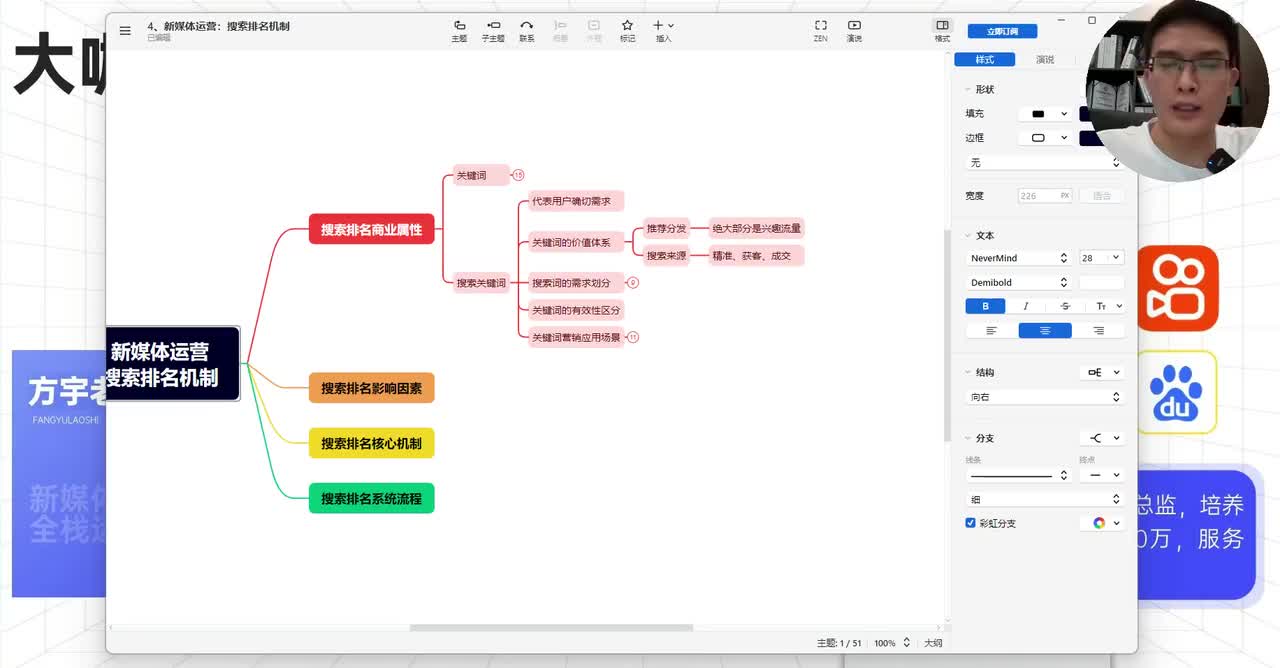The width and height of the screenshot is (1280, 668).
Task: Open the branch thickness 细 dropdown
Action: tap(1045, 499)
